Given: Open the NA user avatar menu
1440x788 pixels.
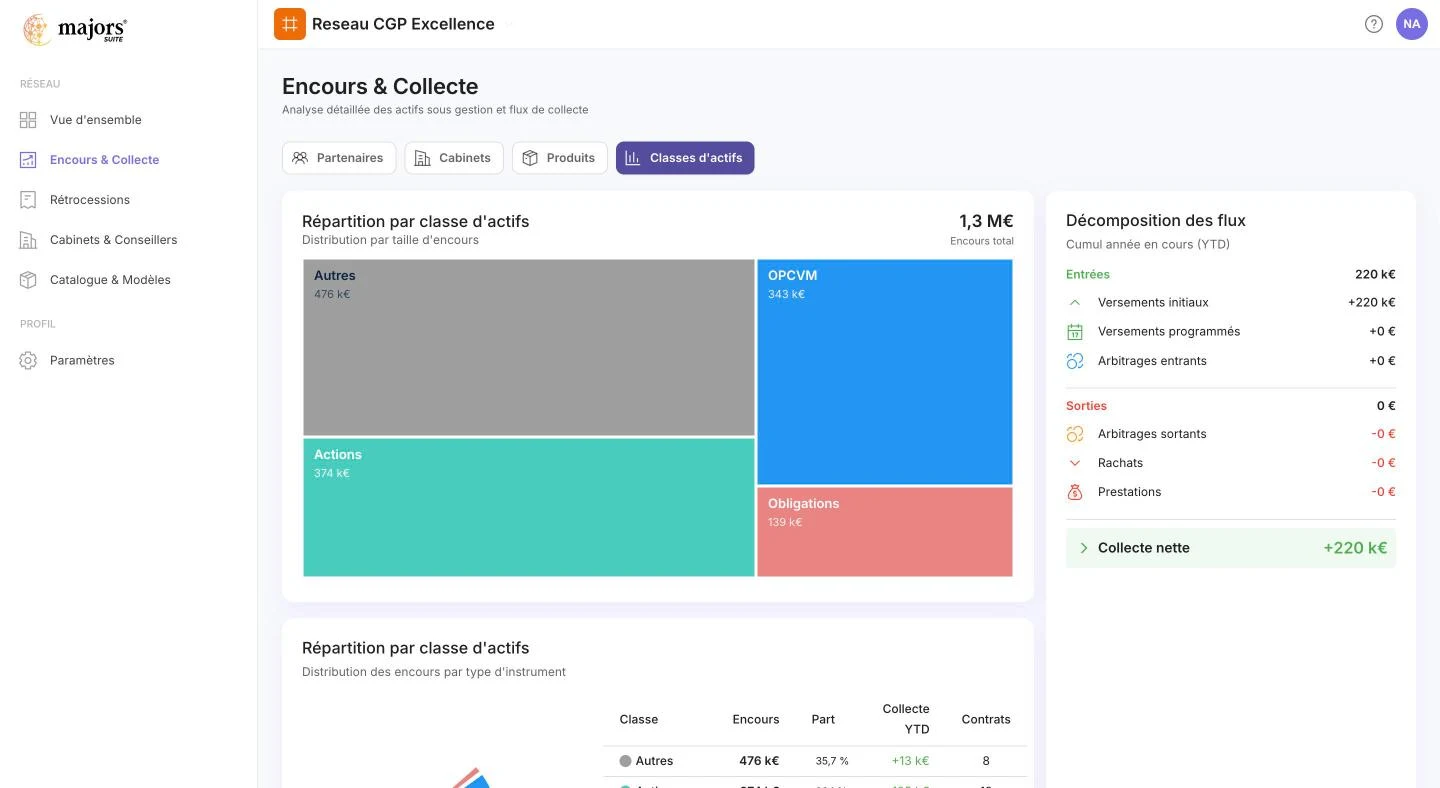Looking at the screenshot, I should (x=1412, y=24).
